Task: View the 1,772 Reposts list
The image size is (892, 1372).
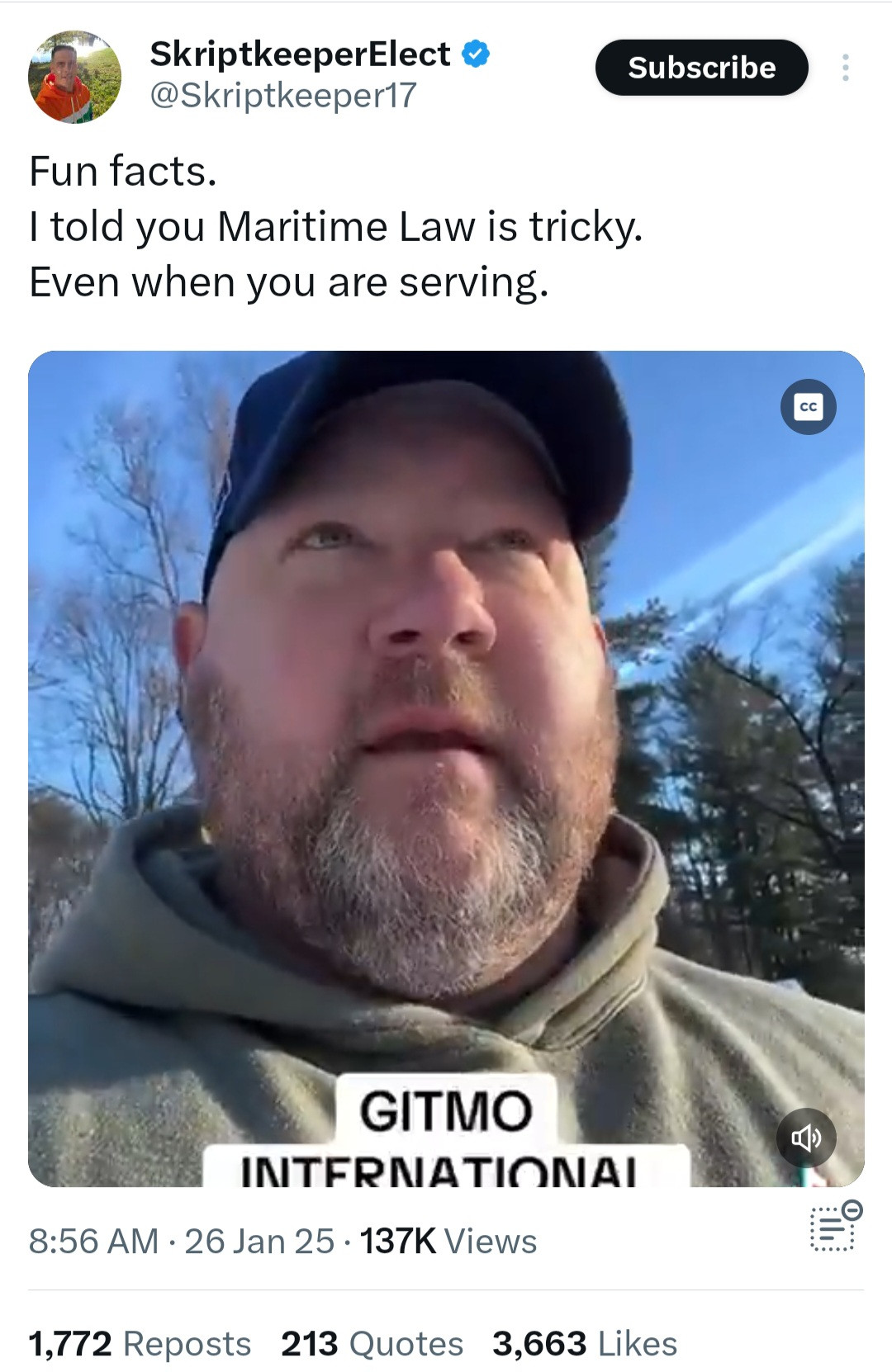Action: [140, 1343]
